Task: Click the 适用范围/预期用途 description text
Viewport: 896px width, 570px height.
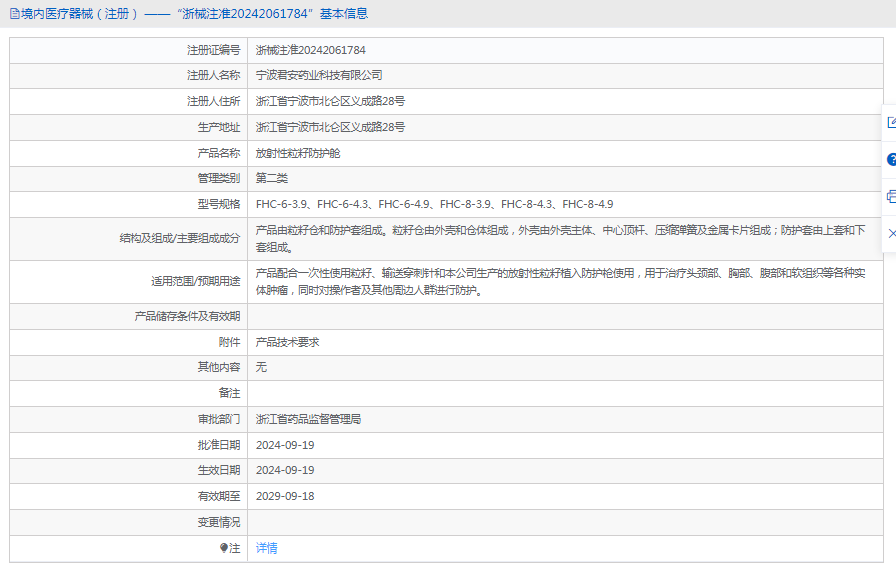Action: pyautogui.click(x=561, y=282)
